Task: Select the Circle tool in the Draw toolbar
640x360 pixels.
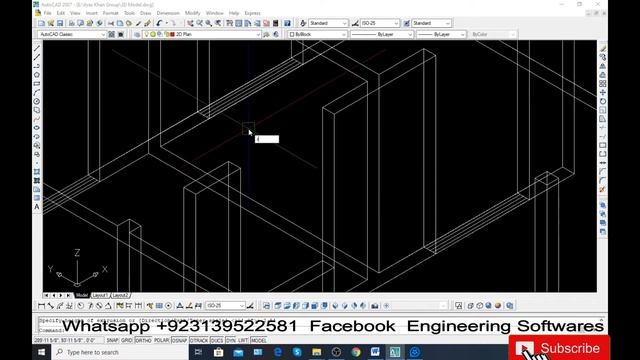Action: pos(37,101)
